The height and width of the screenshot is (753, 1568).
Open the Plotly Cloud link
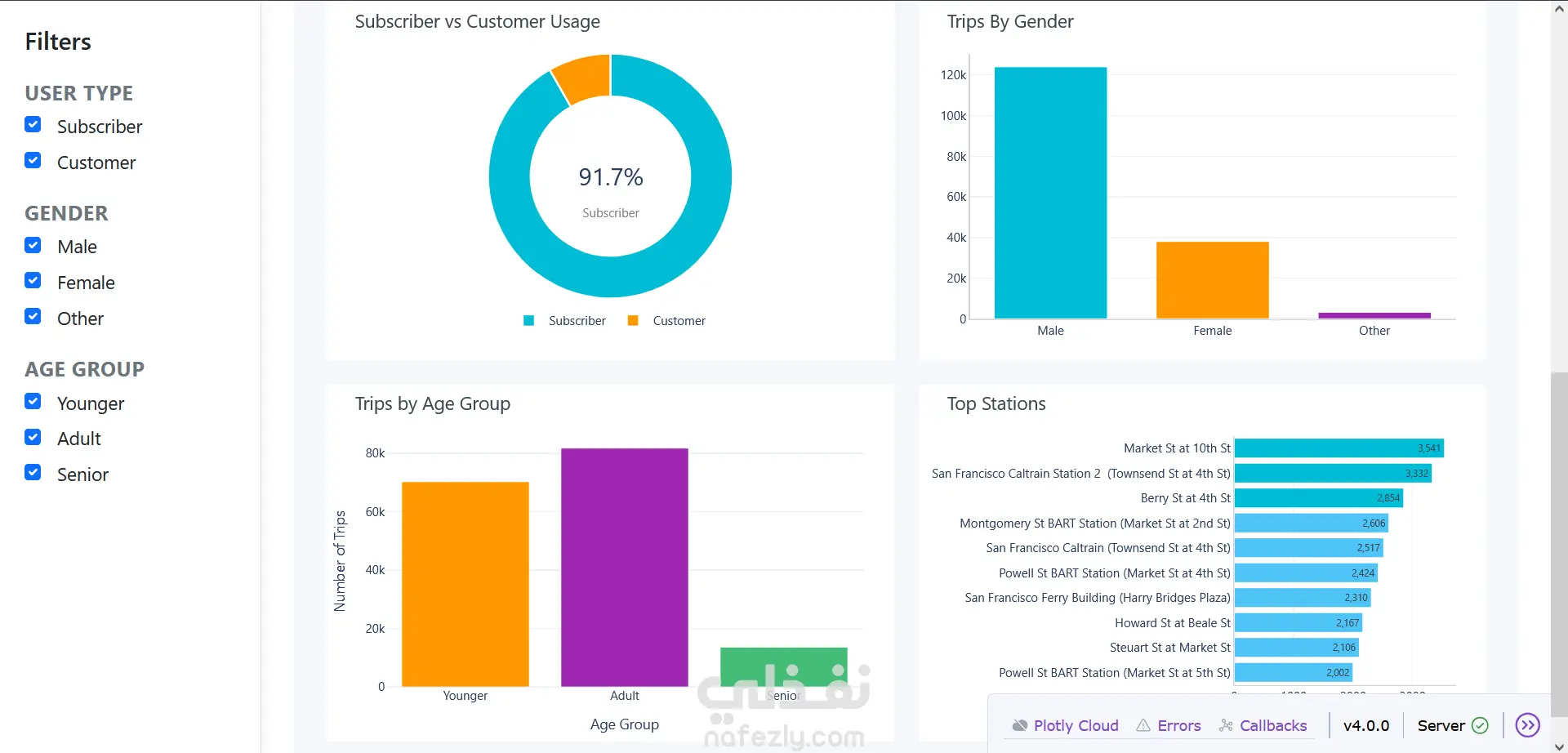tap(1076, 725)
